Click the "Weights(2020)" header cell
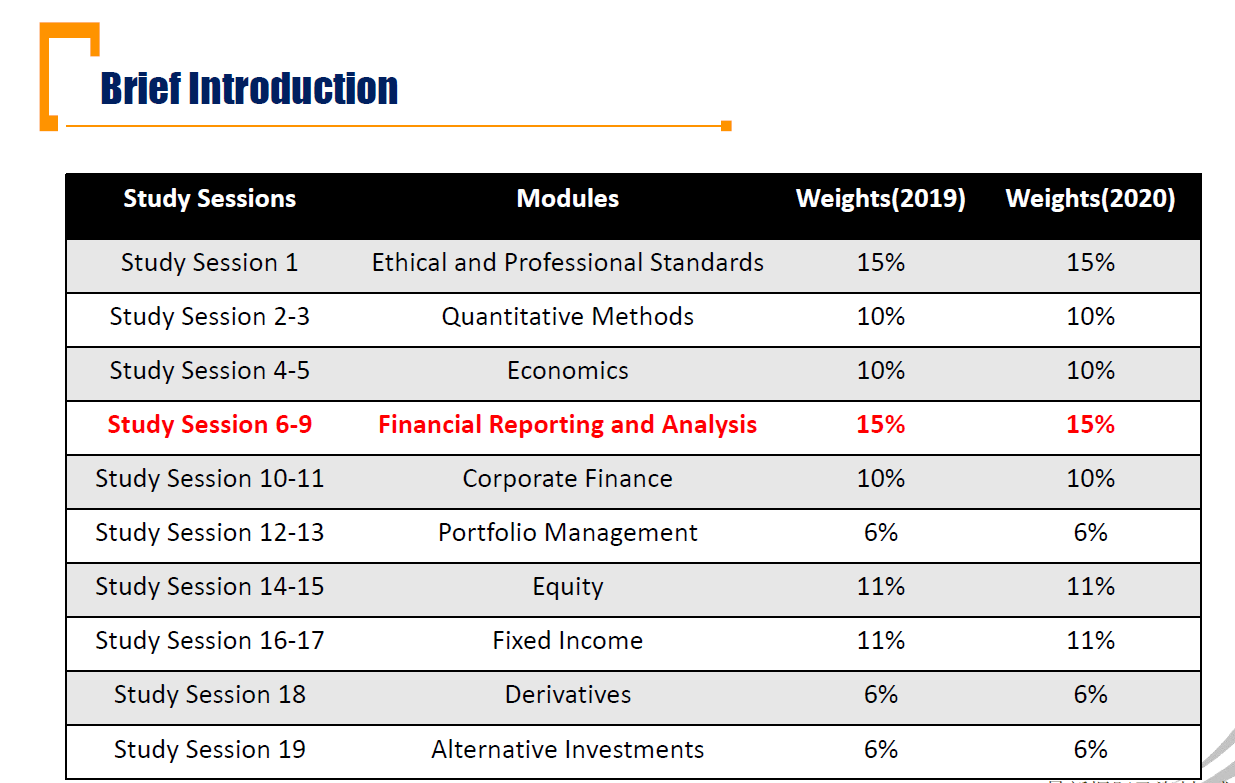 1090,199
